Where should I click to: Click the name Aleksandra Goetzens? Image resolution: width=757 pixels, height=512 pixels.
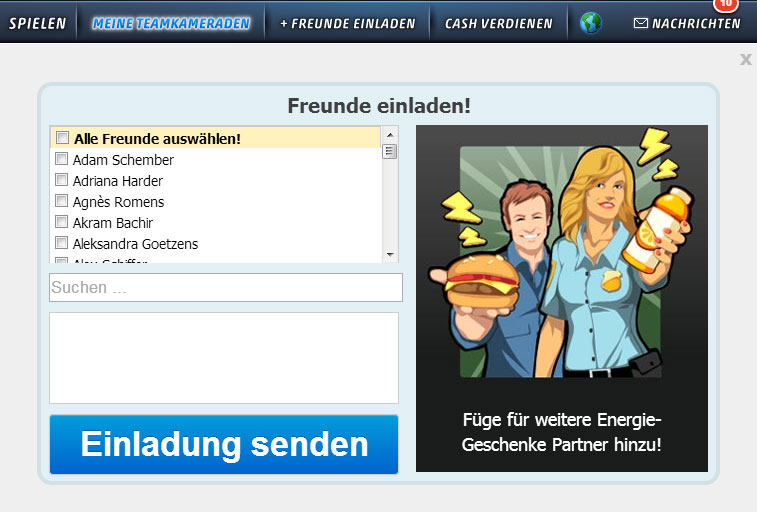pyautogui.click(x=135, y=244)
